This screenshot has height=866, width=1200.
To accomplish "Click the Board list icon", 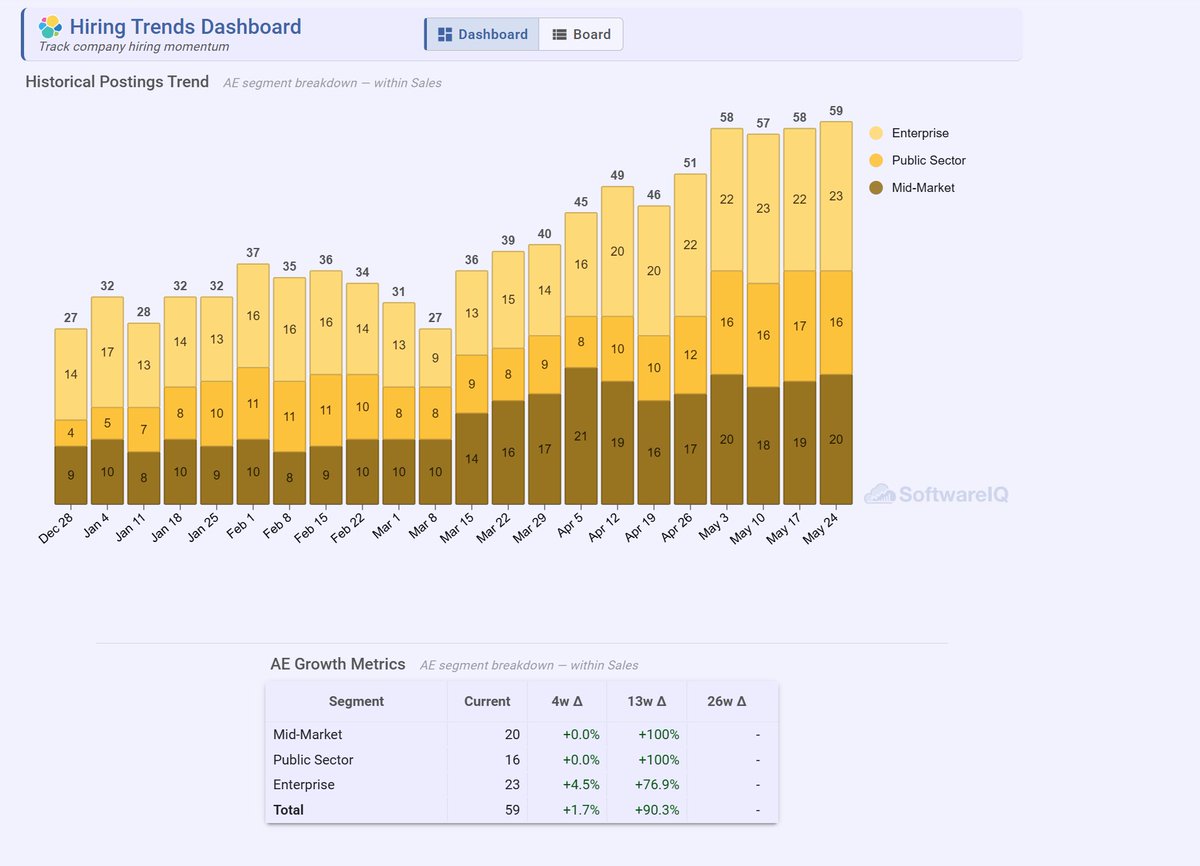I will pyautogui.click(x=560, y=34).
